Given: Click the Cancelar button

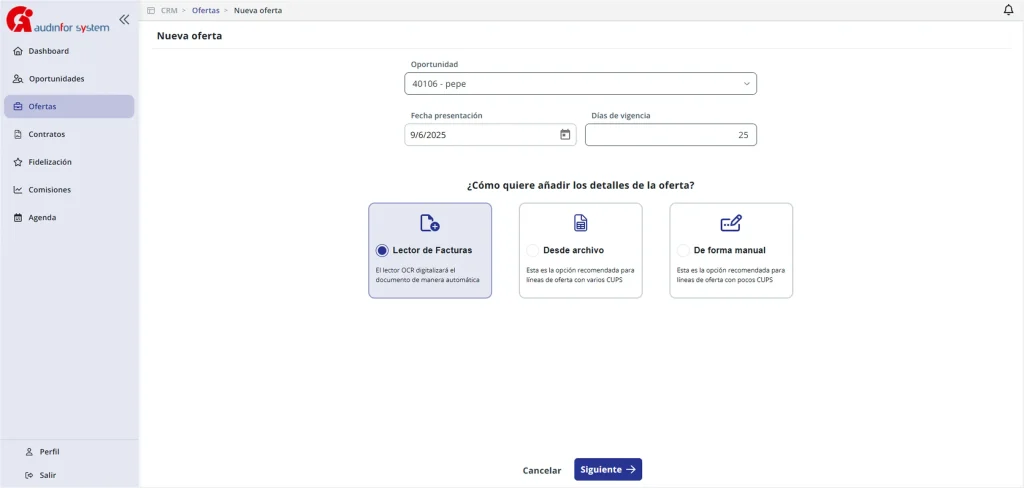Looking at the screenshot, I should click(x=542, y=470).
